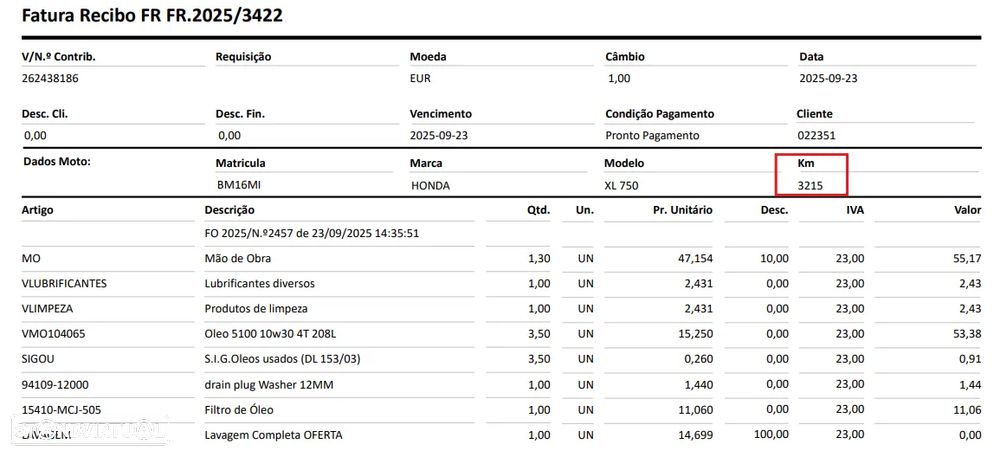This screenshot has width=1000, height=456.
Task: Click the Marca value HONDA
Action: [x=430, y=185]
